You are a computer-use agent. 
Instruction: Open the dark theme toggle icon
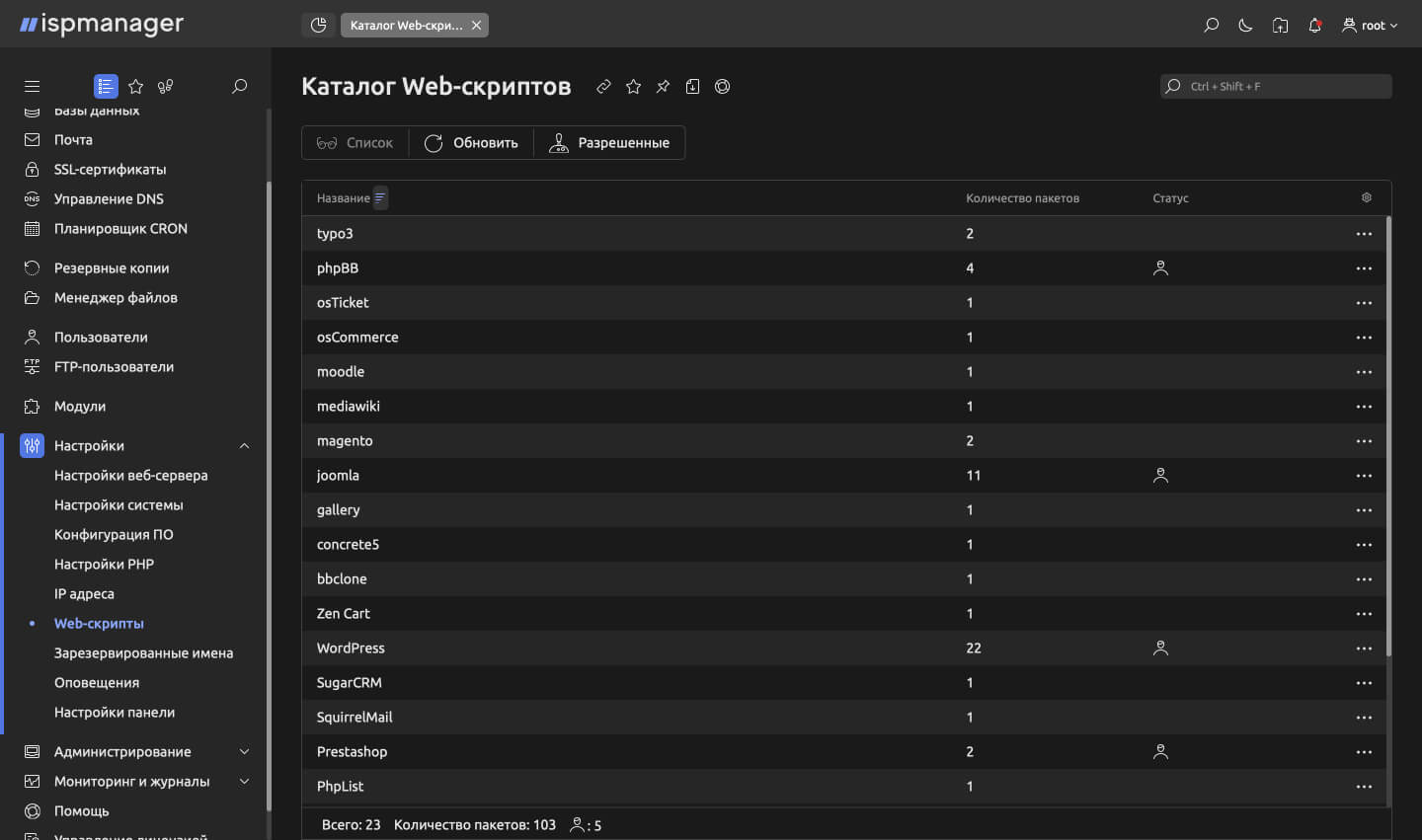click(1245, 26)
